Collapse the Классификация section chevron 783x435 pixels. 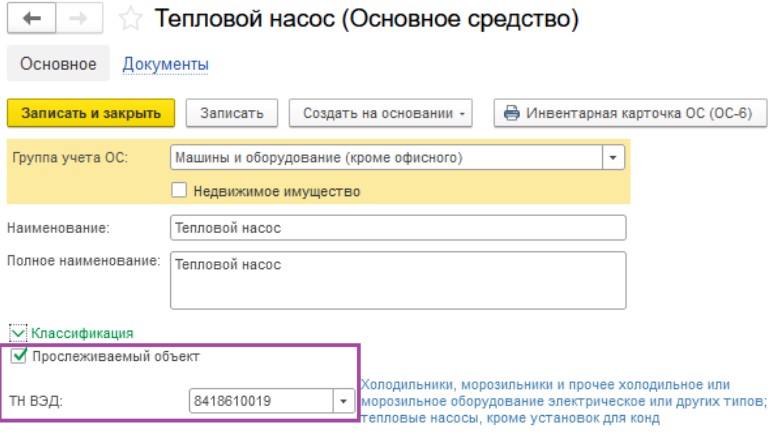pyautogui.click(x=18, y=333)
